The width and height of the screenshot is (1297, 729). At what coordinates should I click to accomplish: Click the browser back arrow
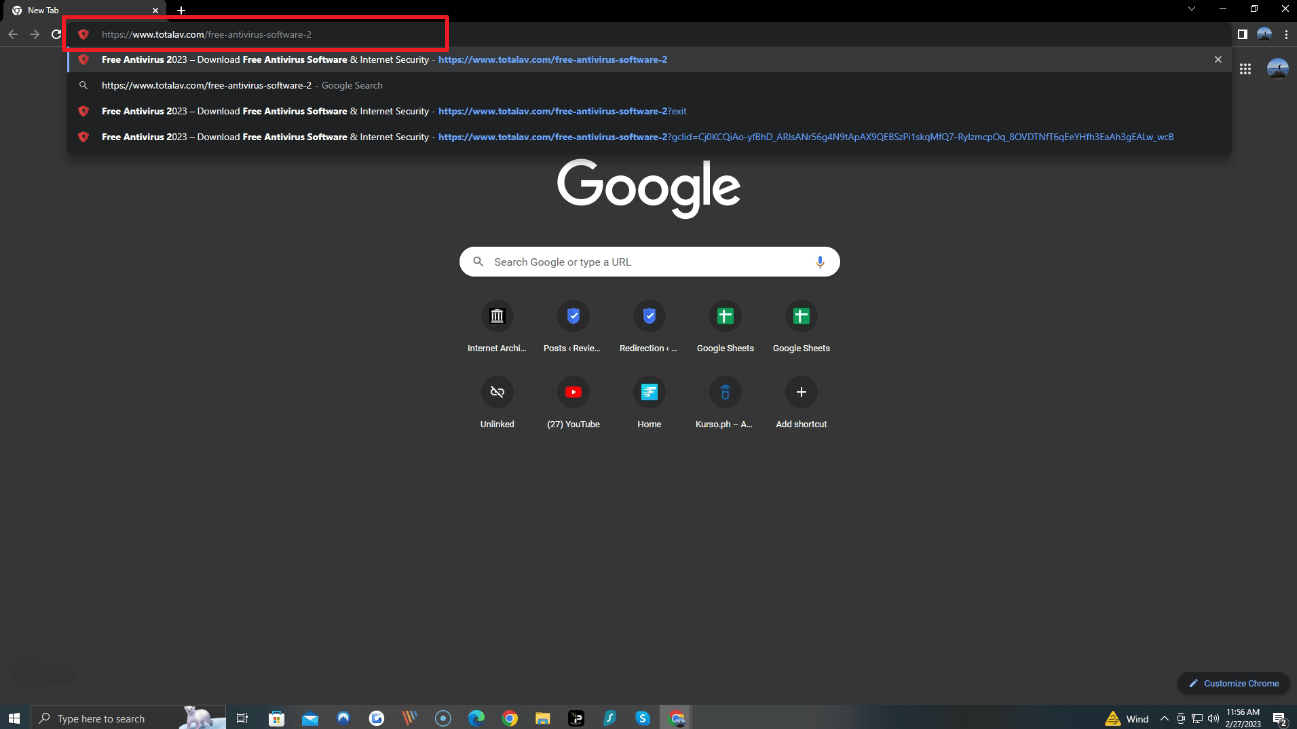tap(13, 34)
